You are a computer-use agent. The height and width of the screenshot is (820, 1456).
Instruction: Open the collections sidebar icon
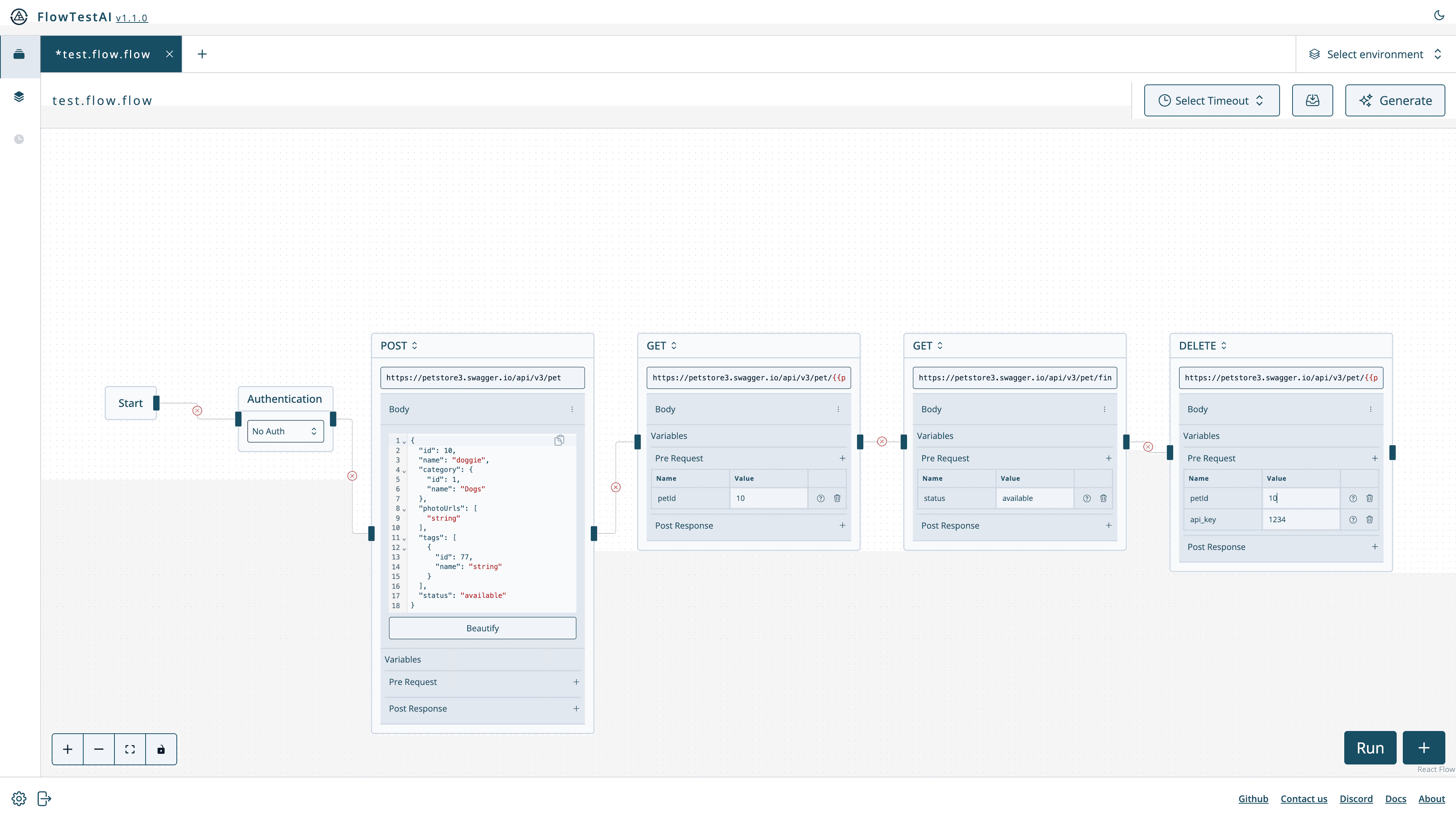click(19, 54)
